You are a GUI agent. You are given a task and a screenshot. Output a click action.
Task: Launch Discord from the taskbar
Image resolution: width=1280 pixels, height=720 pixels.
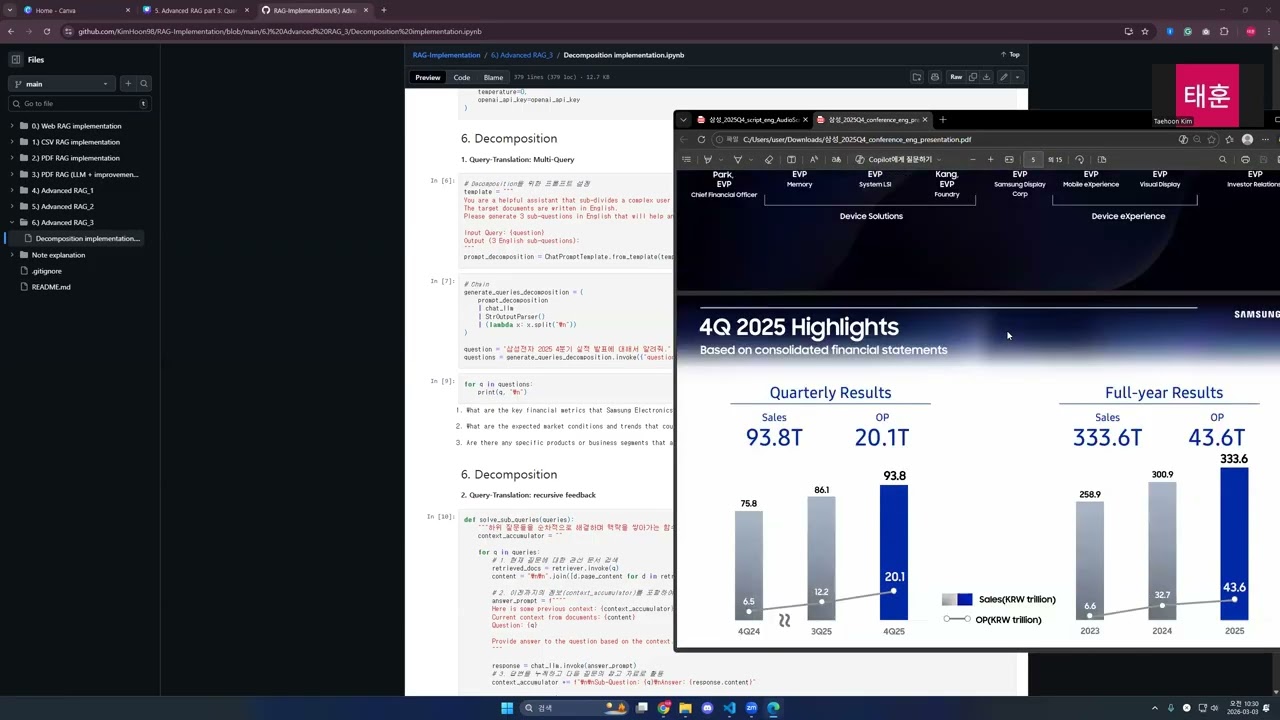(707, 708)
